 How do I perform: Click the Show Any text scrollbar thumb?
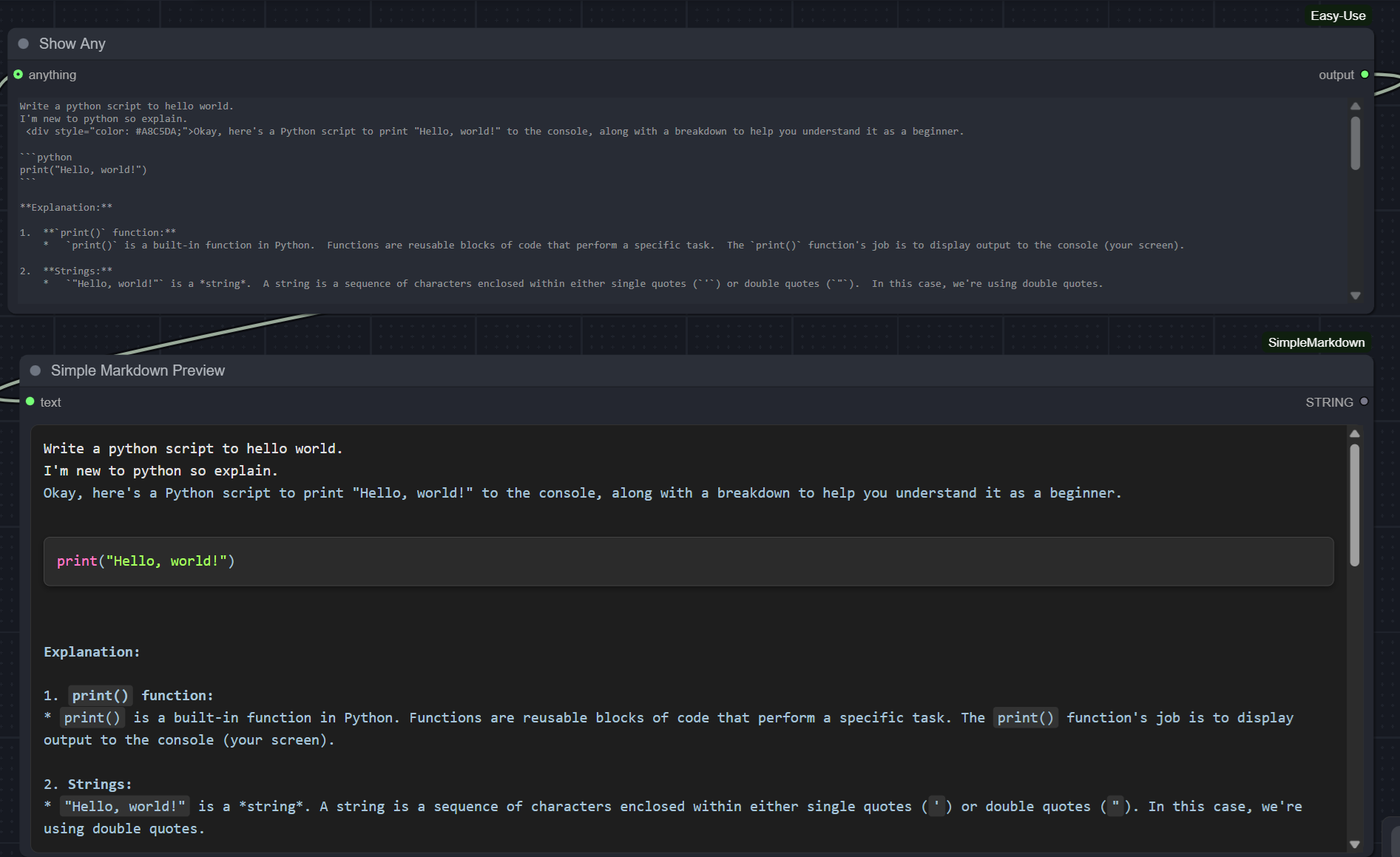(x=1355, y=143)
